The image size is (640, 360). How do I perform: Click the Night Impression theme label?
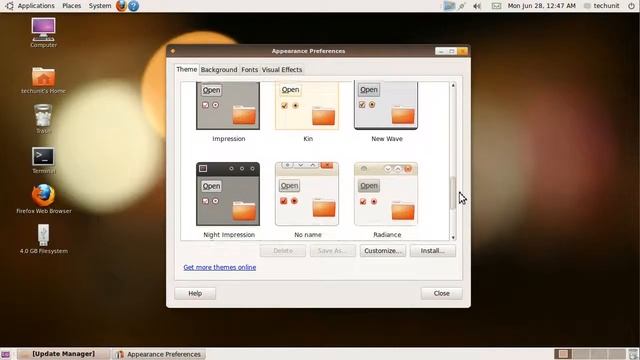click(x=229, y=235)
